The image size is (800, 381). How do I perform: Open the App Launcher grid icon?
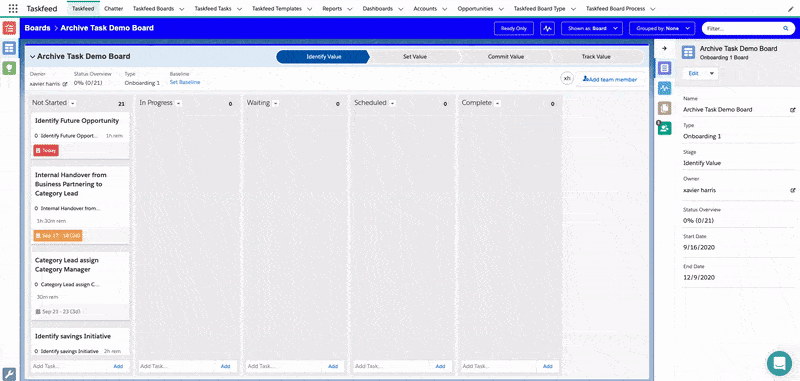13,9
